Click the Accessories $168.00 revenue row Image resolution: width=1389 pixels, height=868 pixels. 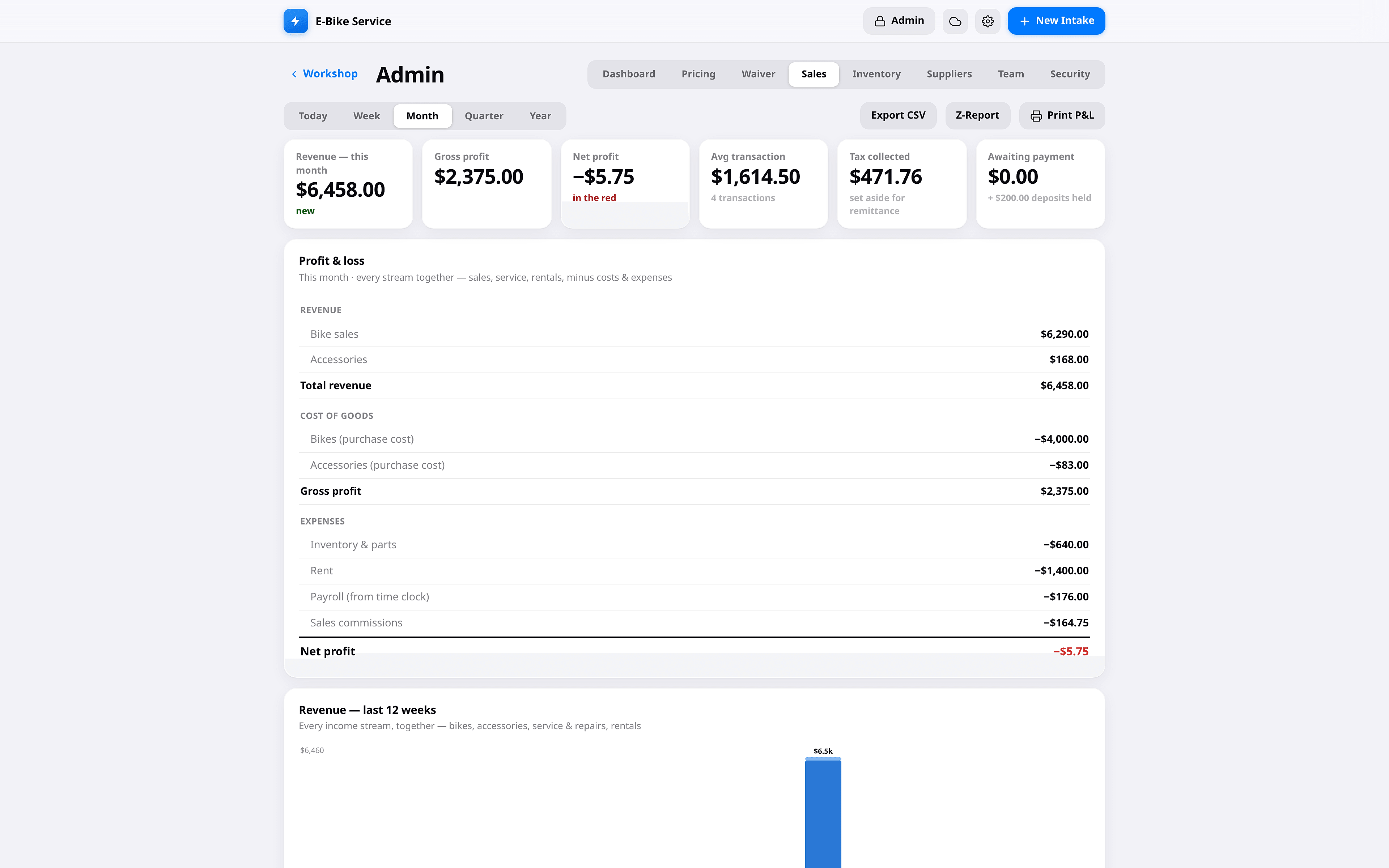coord(694,360)
